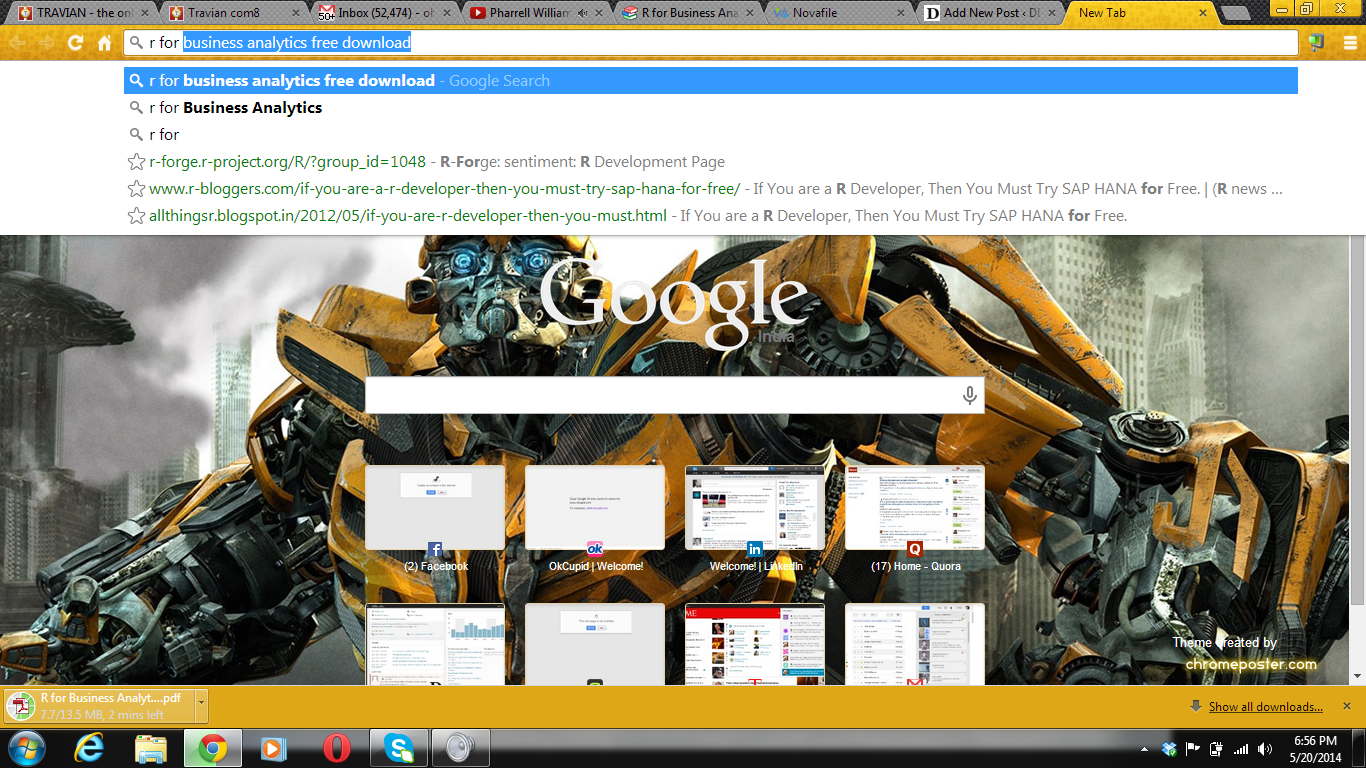Screen dimensions: 1366x768
Task: Click the voice search microphone icon
Action: pyautogui.click(x=968, y=396)
